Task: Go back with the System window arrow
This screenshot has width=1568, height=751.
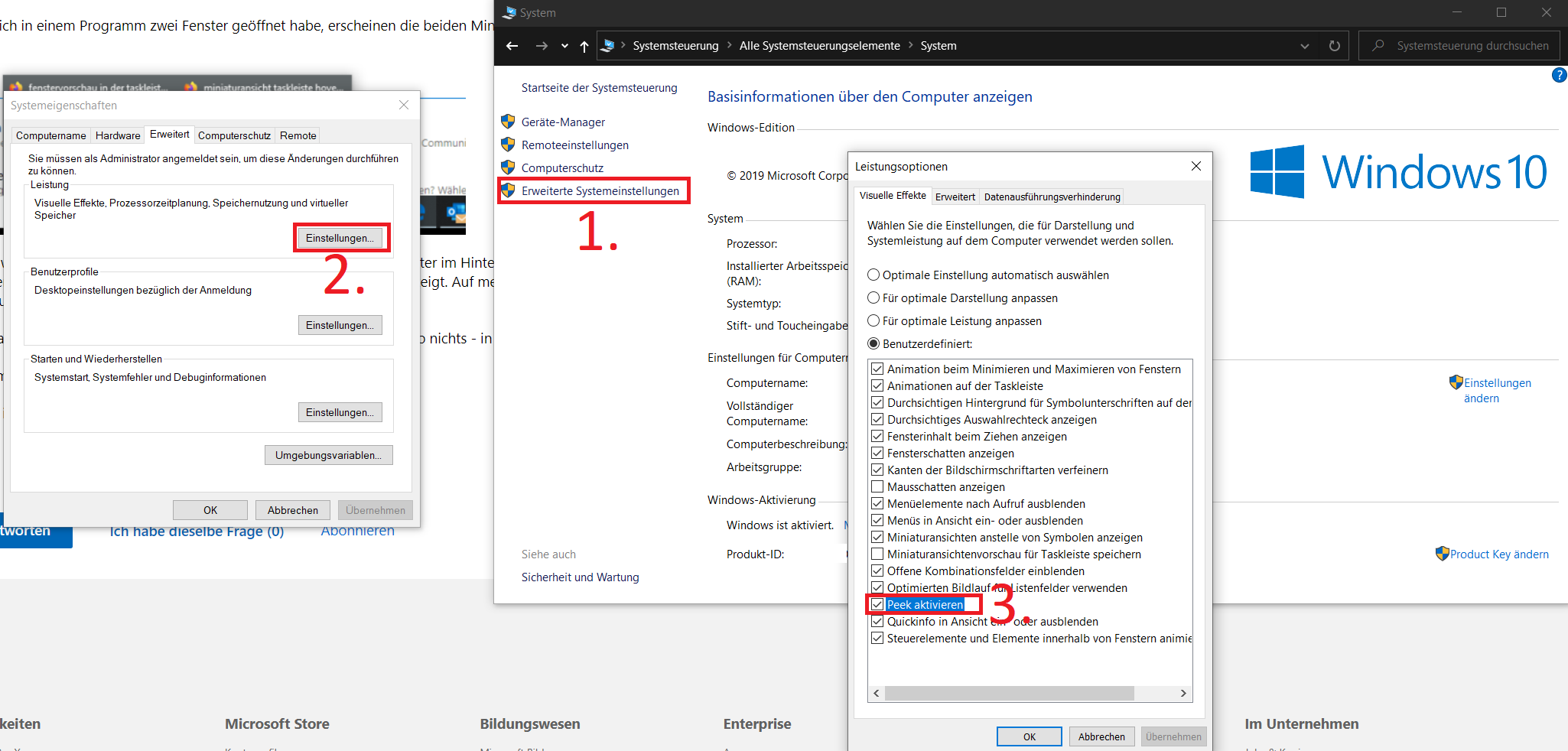Action: point(512,46)
